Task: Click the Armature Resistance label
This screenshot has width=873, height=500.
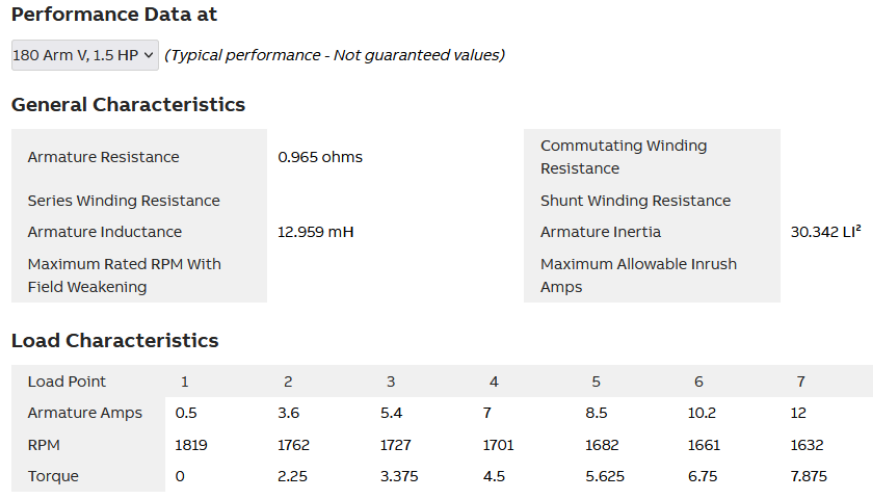Action: [103, 157]
